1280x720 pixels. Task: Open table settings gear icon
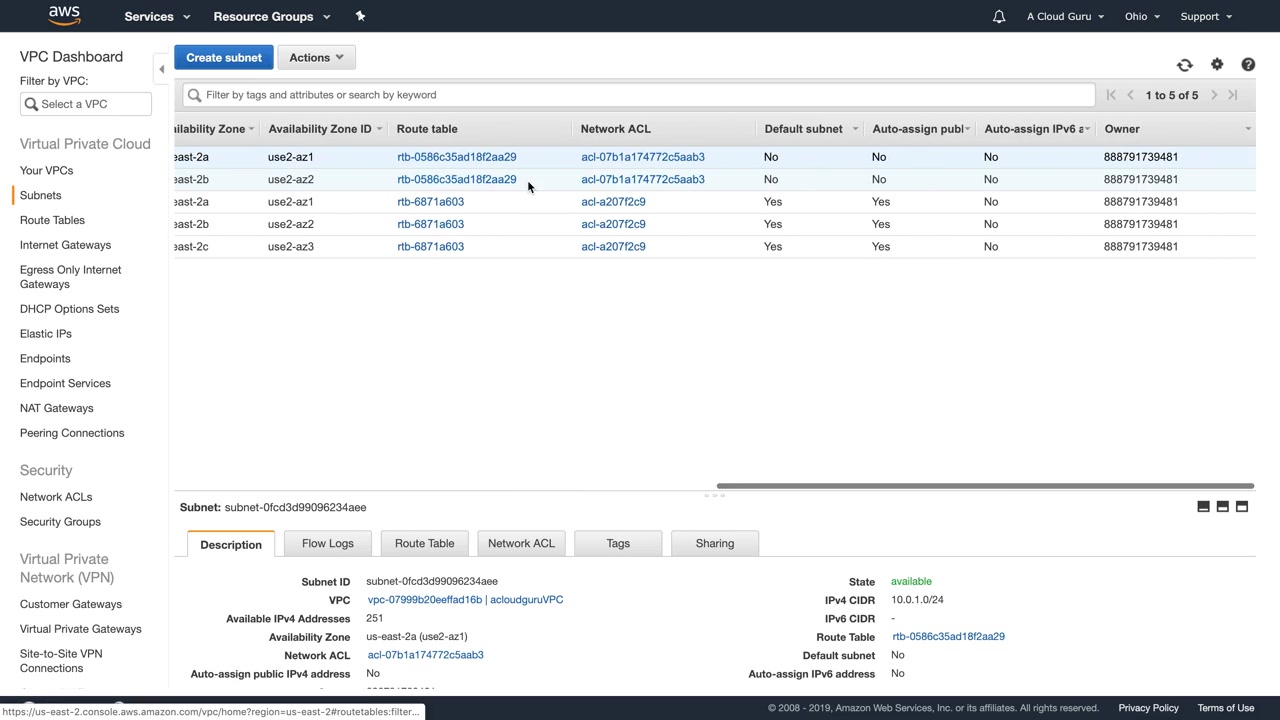click(1217, 65)
